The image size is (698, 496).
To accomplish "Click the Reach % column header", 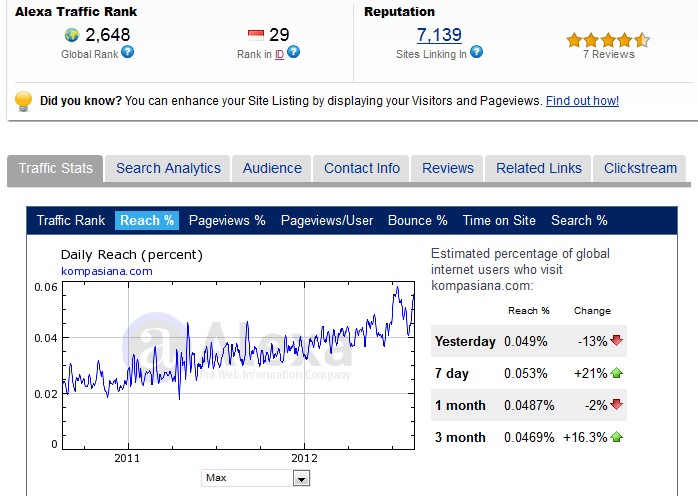I will tap(528, 311).
